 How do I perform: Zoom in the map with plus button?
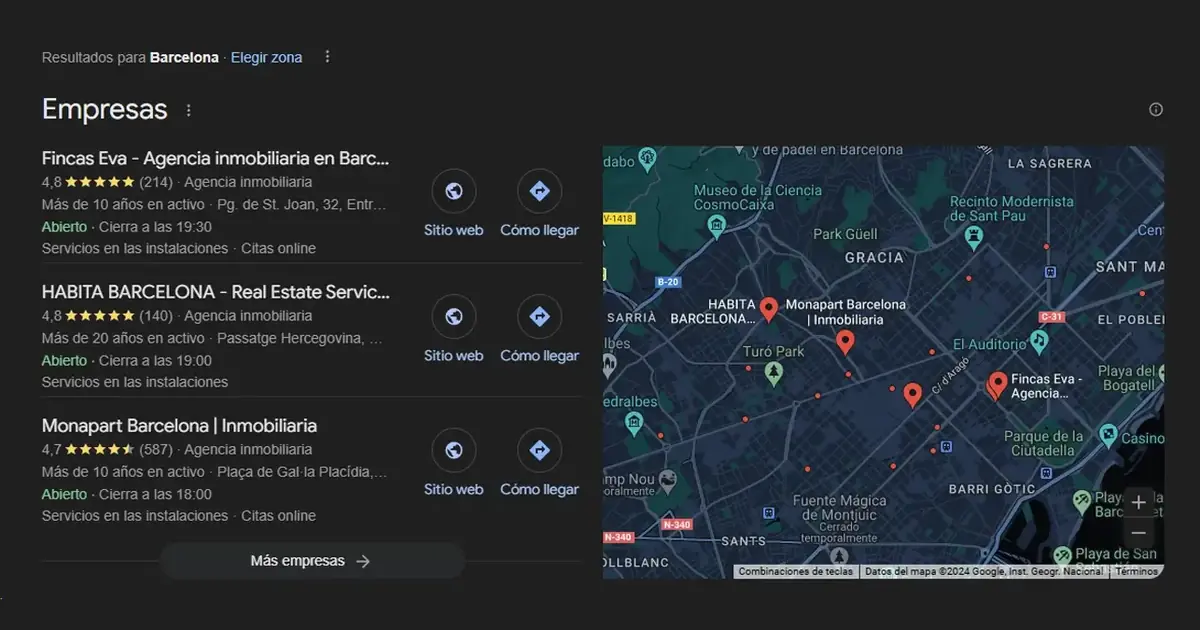pyautogui.click(x=1138, y=503)
